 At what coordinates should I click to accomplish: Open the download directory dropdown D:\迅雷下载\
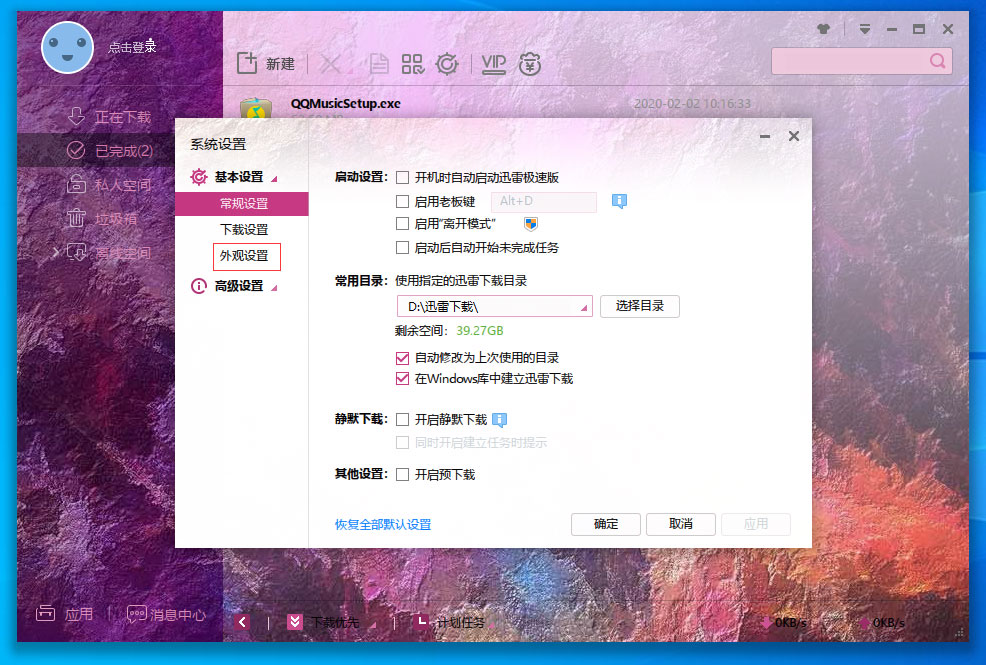click(x=585, y=305)
